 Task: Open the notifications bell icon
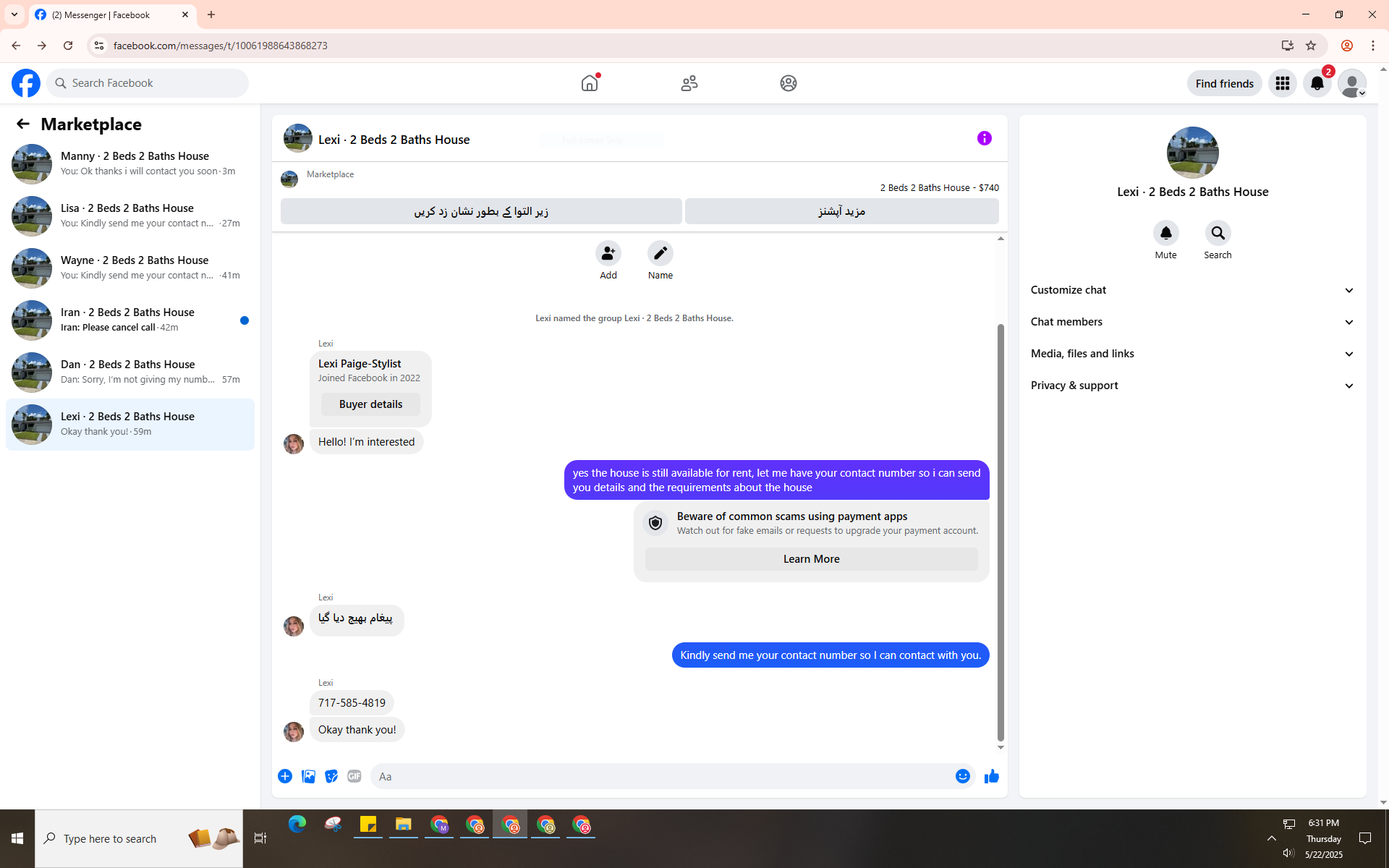1317,83
